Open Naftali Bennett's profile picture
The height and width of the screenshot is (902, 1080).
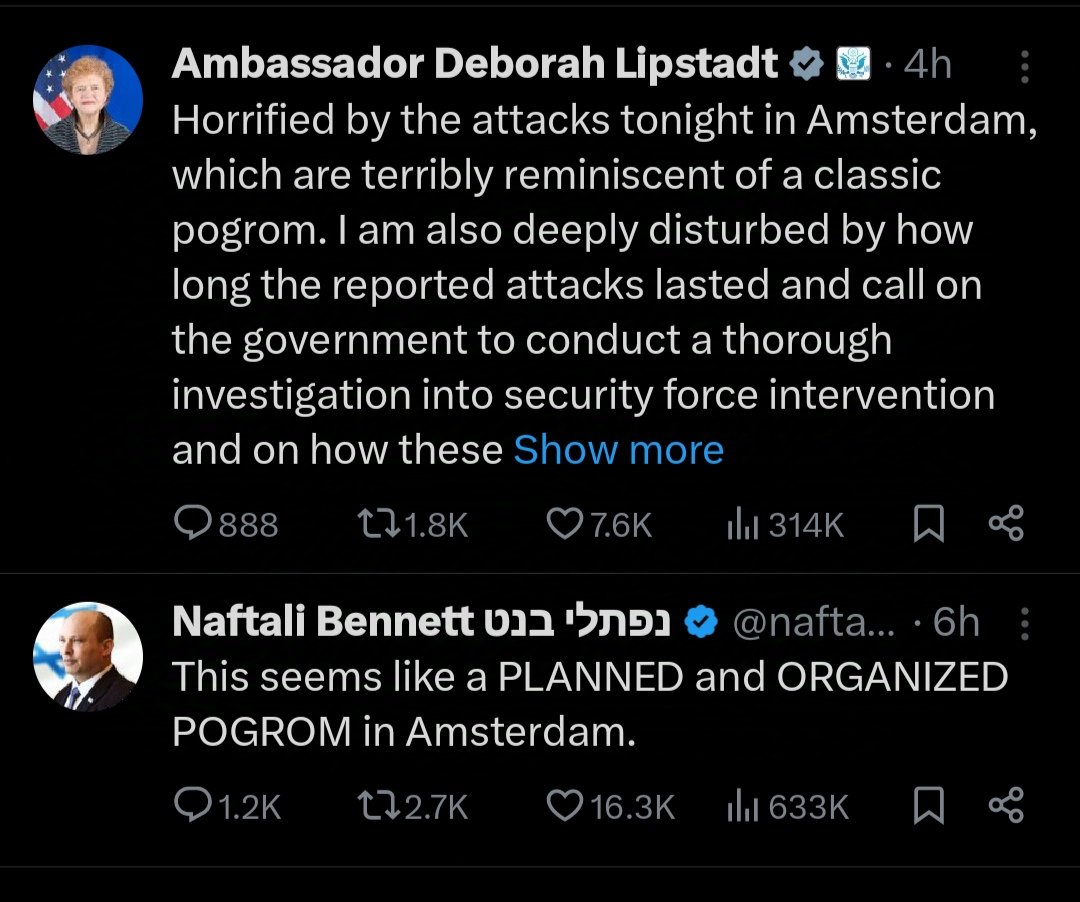(88, 657)
